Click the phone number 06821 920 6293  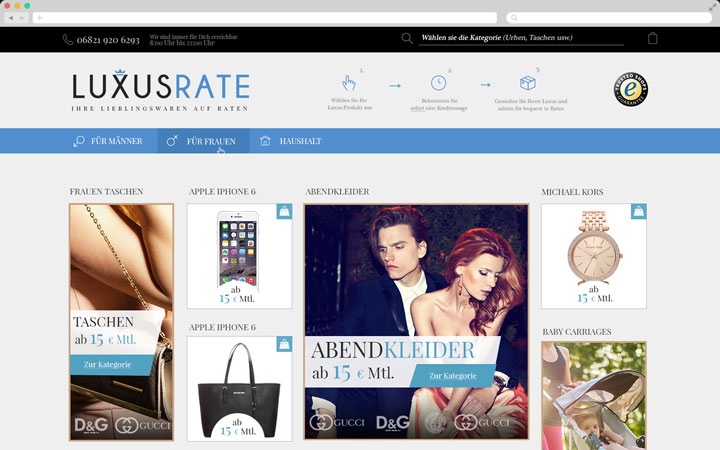click(108, 40)
